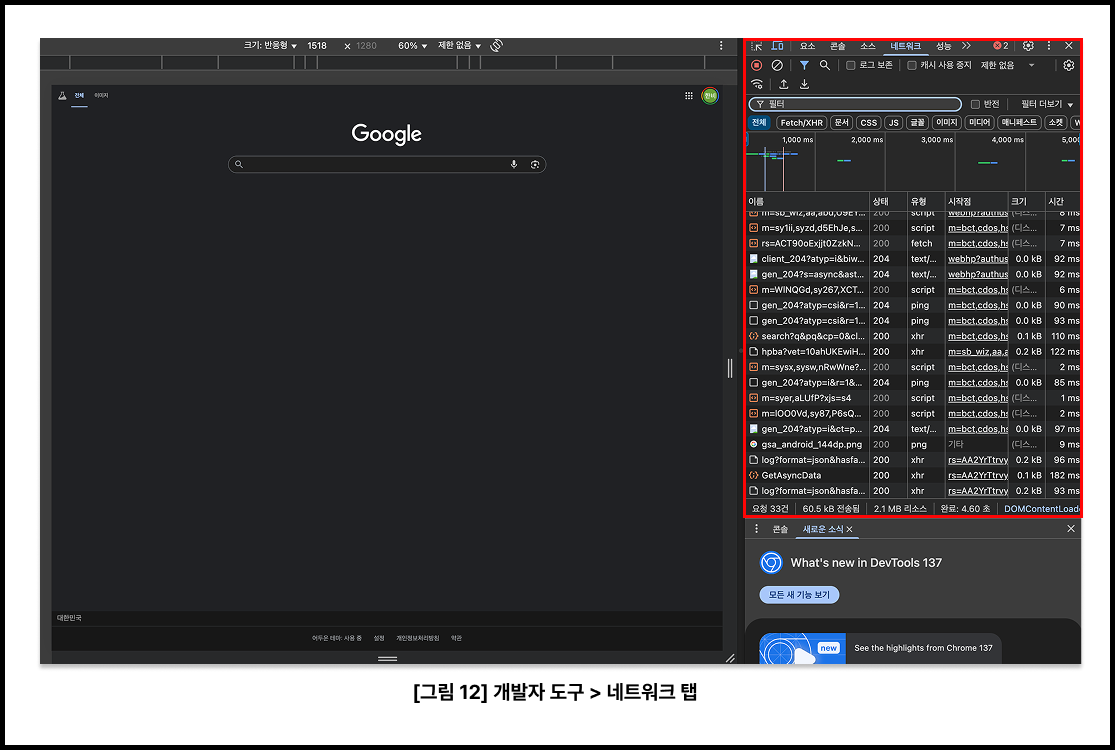Click the webhp?authus initiator link for client_204
This screenshot has width=1115, height=750.
click(978, 259)
